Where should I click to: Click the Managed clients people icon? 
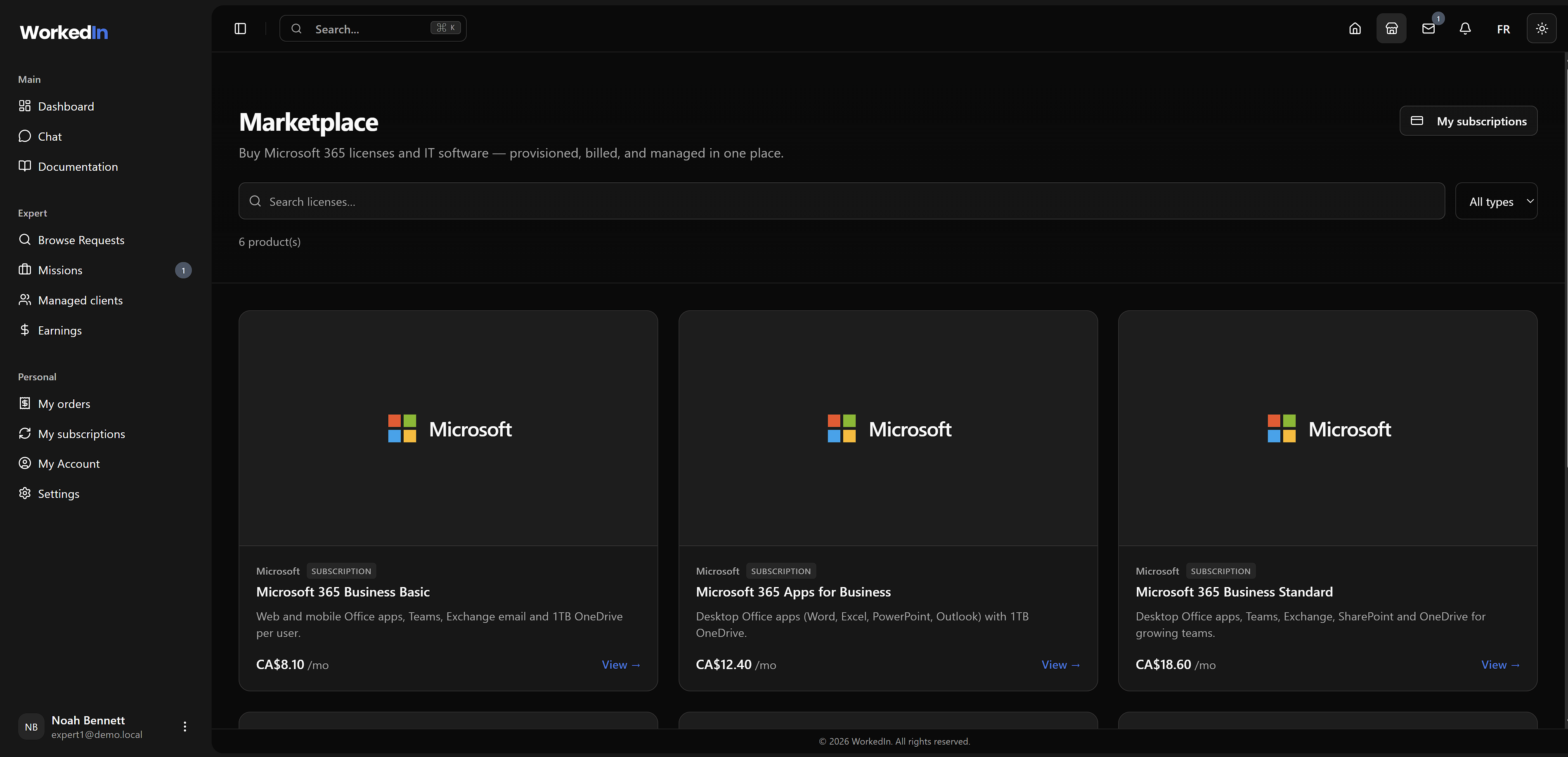click(24, 300)
